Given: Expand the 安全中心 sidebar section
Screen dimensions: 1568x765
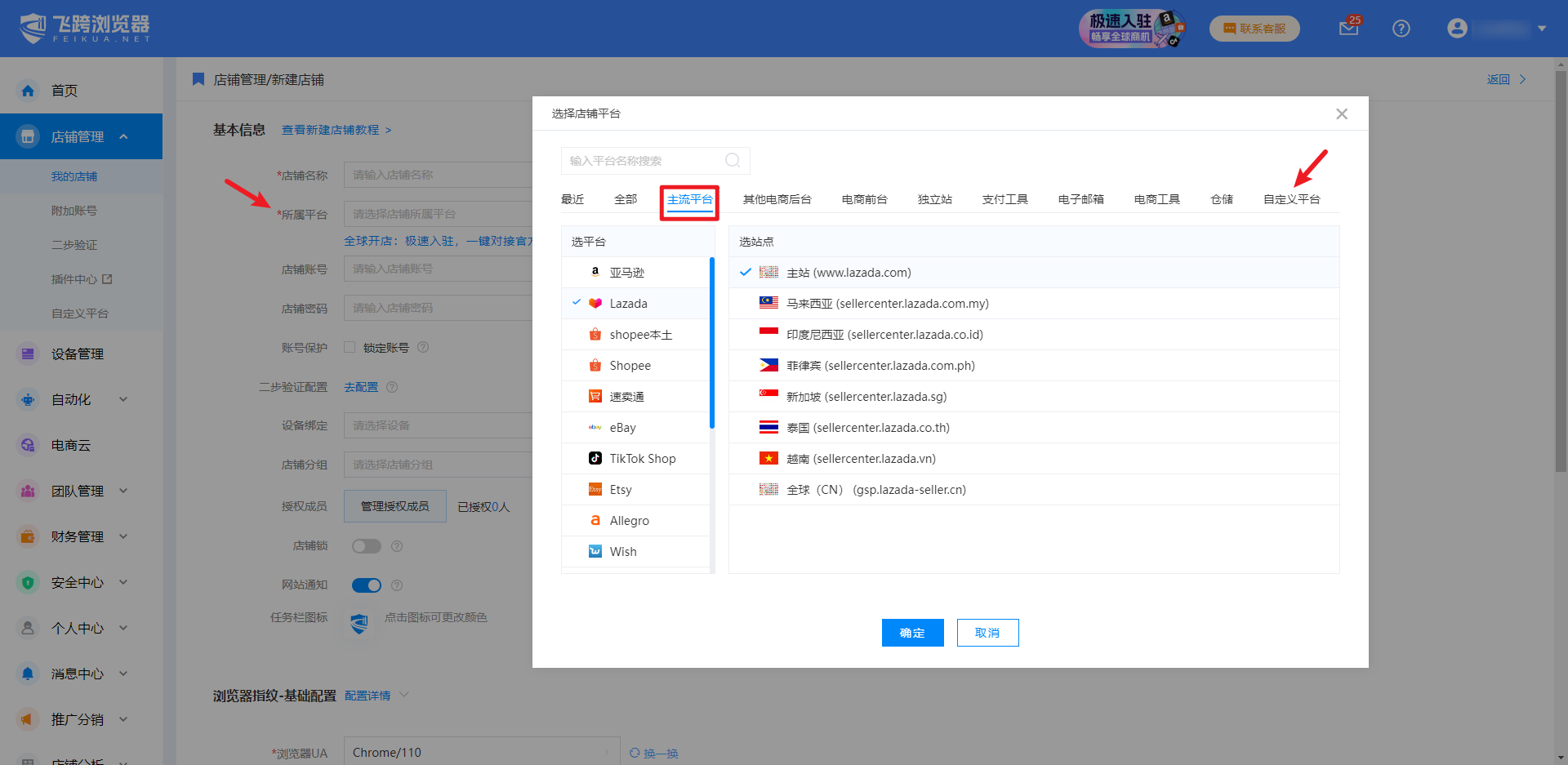Looking at the screenshot, I should point(124,582).
